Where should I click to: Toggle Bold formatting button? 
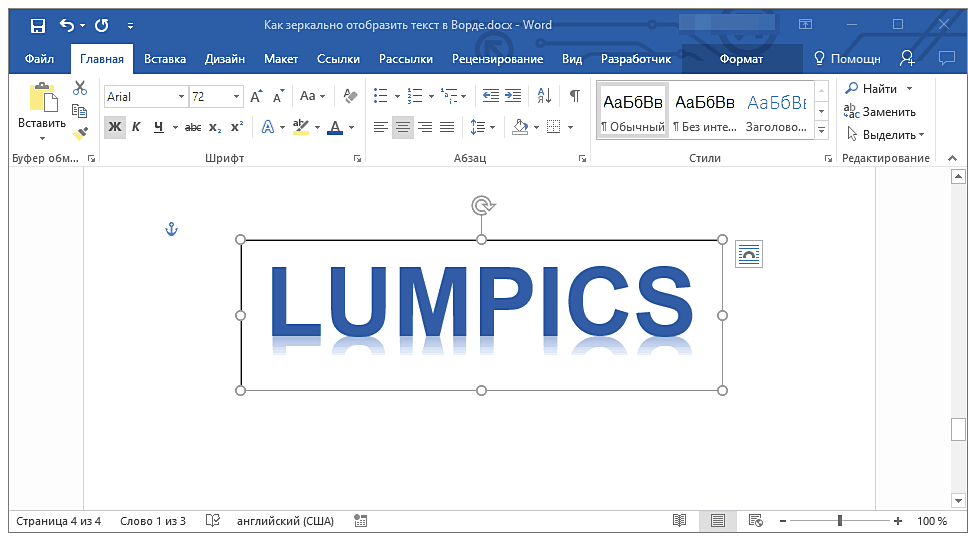click(114, 127)
